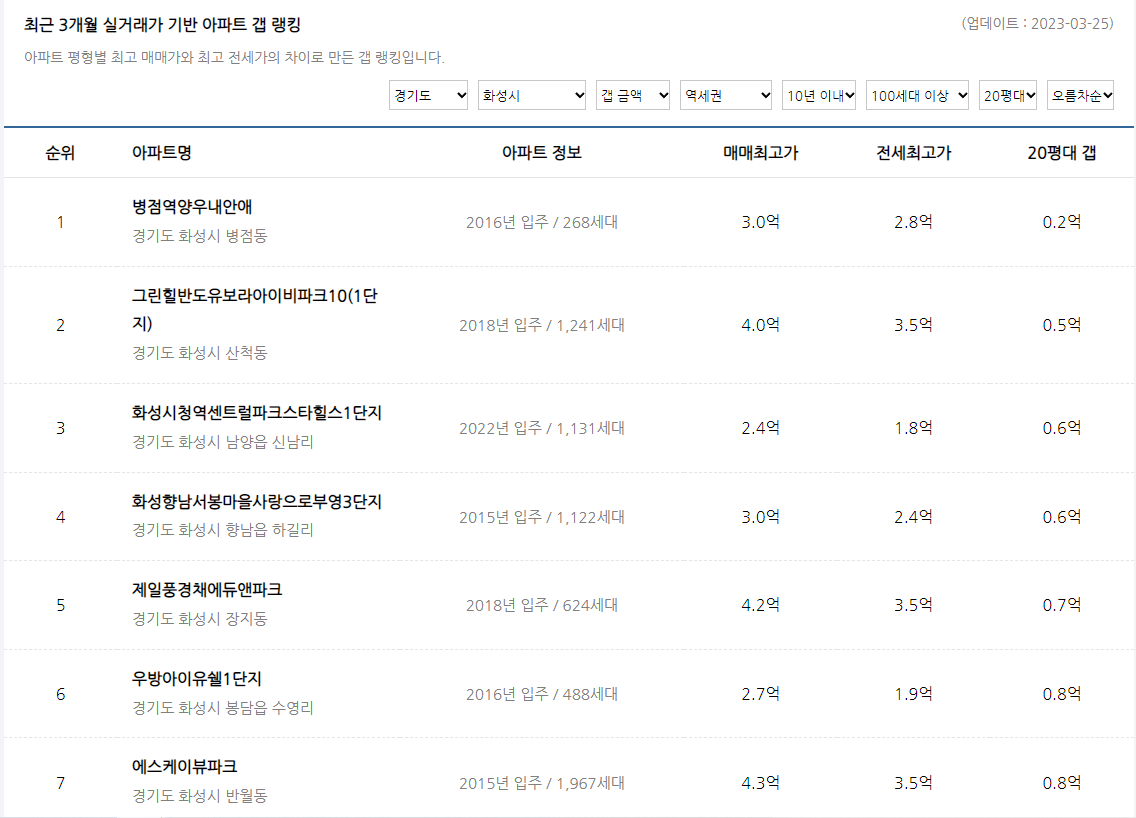The image size is (1136, 818).
Task: Open the 역세권 station filter dropdown
Action: coord(726,95)
